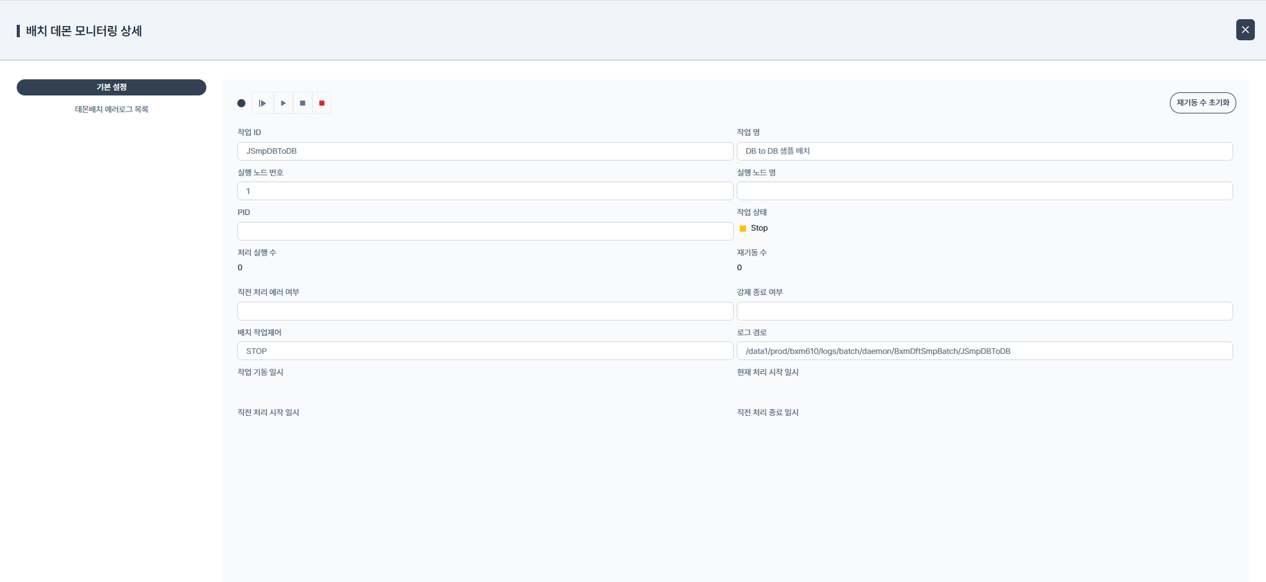
Task: Click the 작업 ID field showing JSmpDBToDB
Action: [485, 151]
